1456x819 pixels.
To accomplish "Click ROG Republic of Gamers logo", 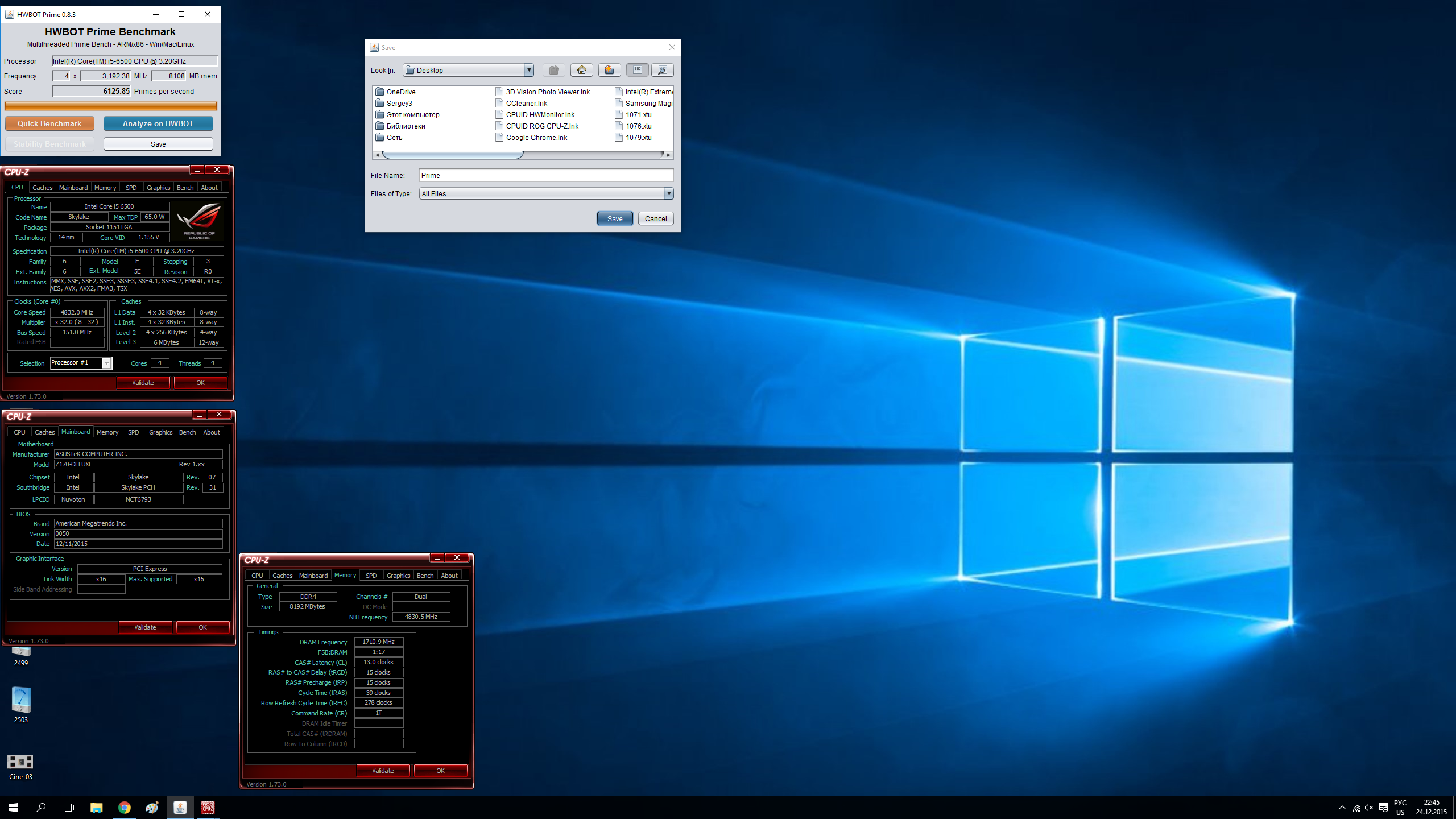I will click(x=199, y=222).
